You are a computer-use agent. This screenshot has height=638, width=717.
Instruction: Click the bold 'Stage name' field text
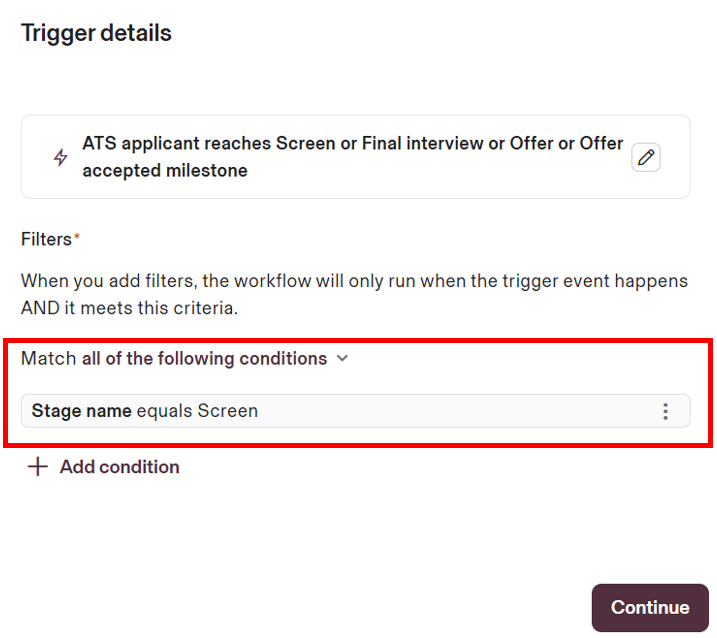tap(82, 411)
